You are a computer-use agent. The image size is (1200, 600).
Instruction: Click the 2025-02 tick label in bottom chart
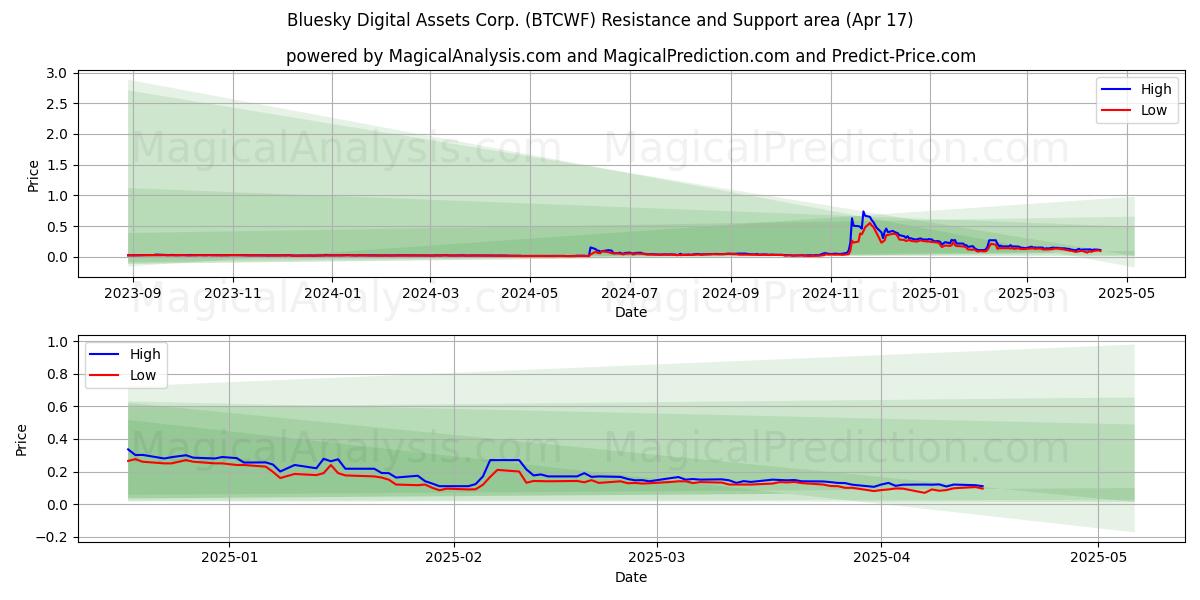click(454, 558)
